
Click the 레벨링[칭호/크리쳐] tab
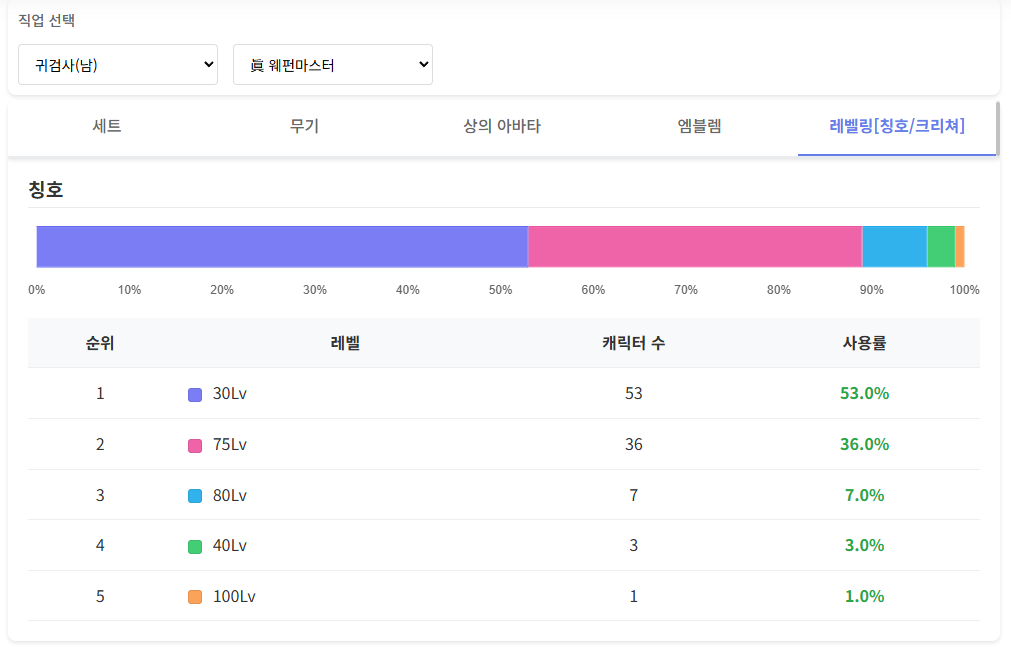click(x=897, y=126)
